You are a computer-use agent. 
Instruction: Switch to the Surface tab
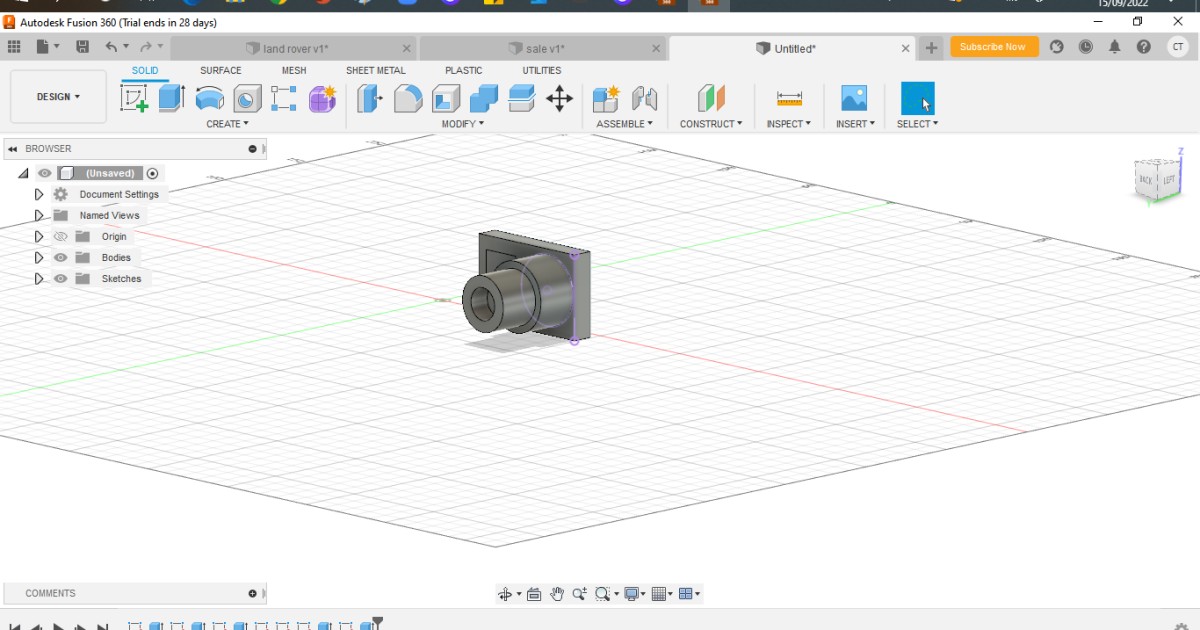tap(220, 70)
